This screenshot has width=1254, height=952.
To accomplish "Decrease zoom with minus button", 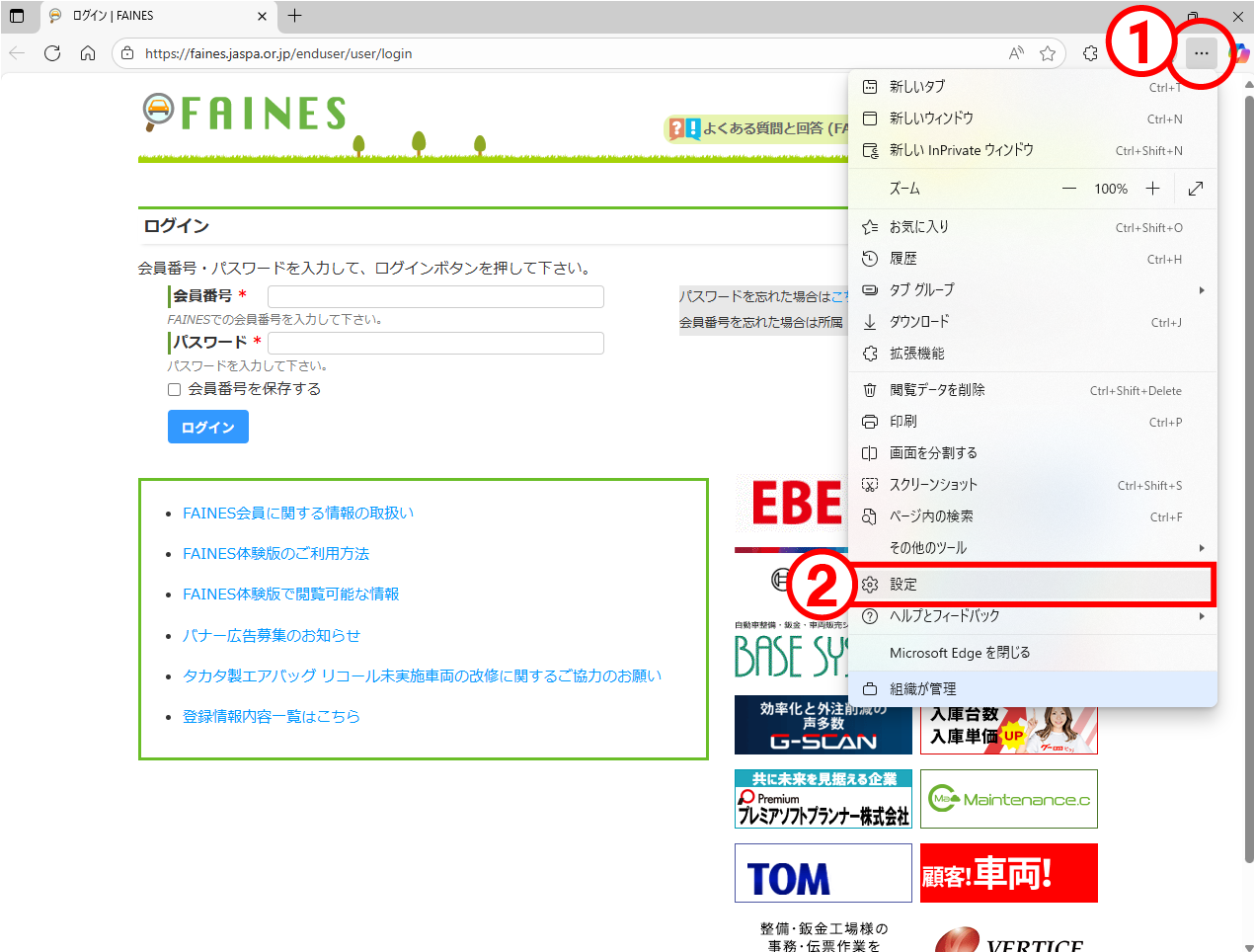I will tap(1069, 189).
